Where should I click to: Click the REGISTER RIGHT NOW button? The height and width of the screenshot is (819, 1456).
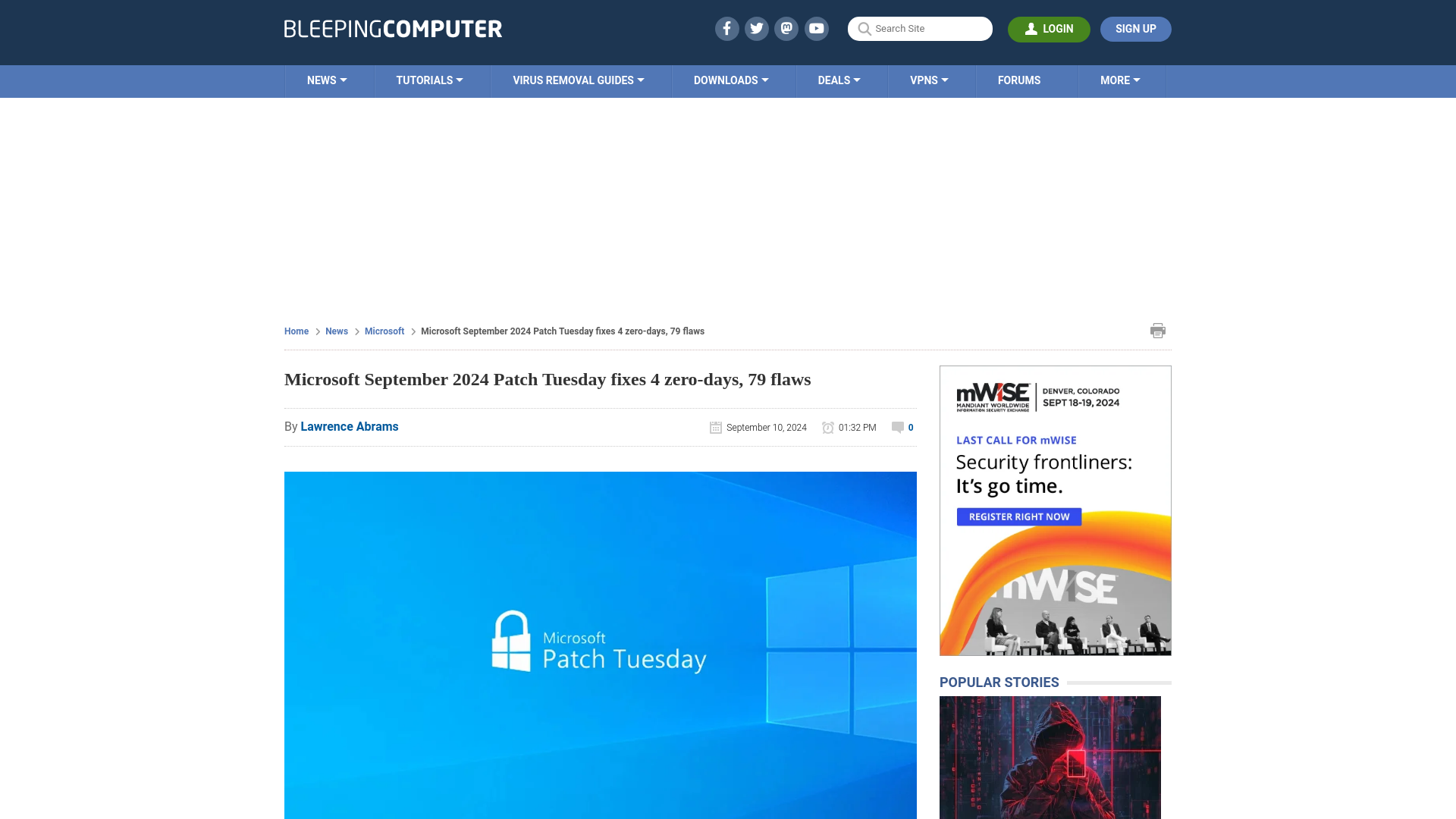pyautogui.click(x=1019, y=516)
